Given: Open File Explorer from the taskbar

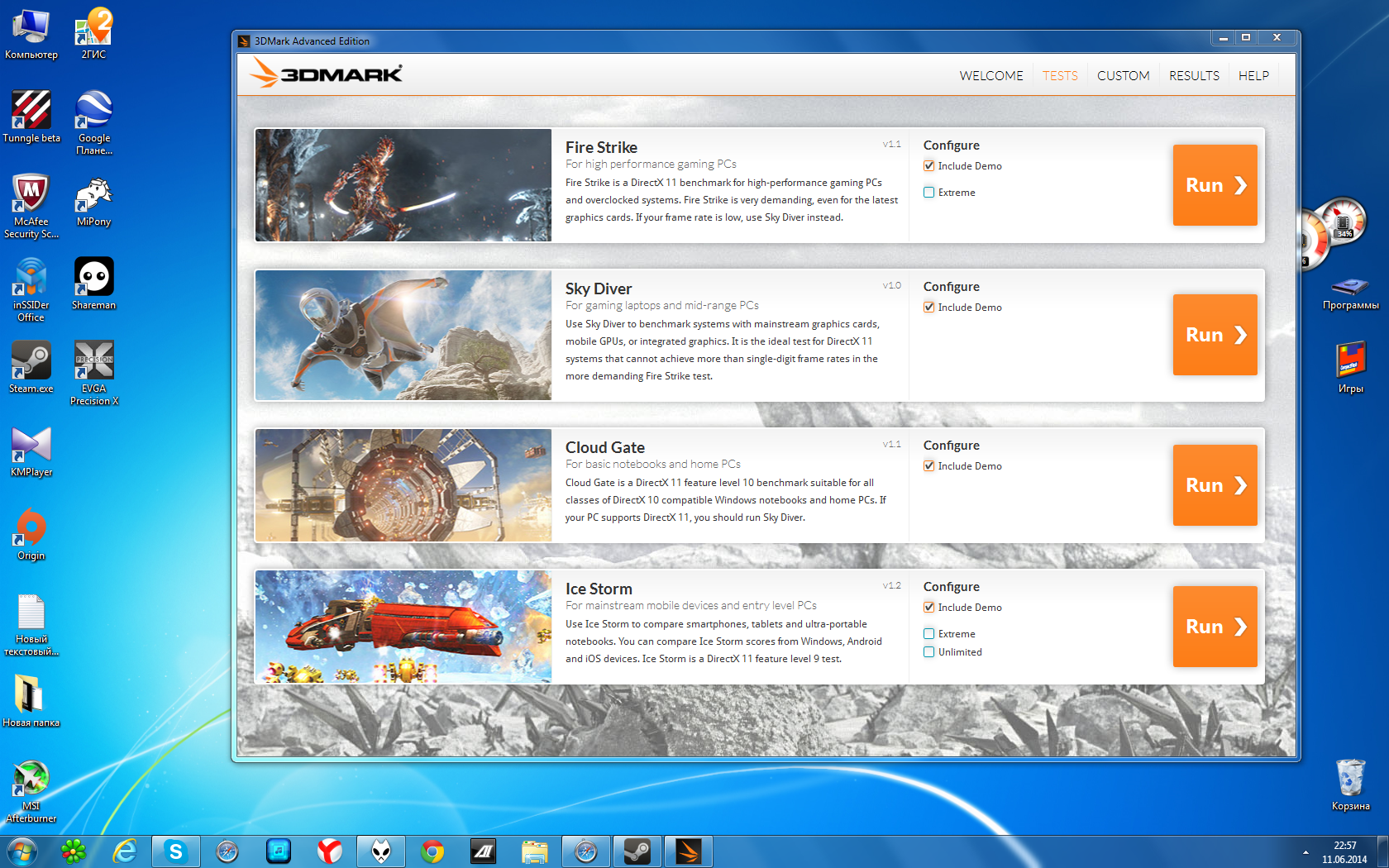Looking at the screenshot, I should click(x=535, y=851).
